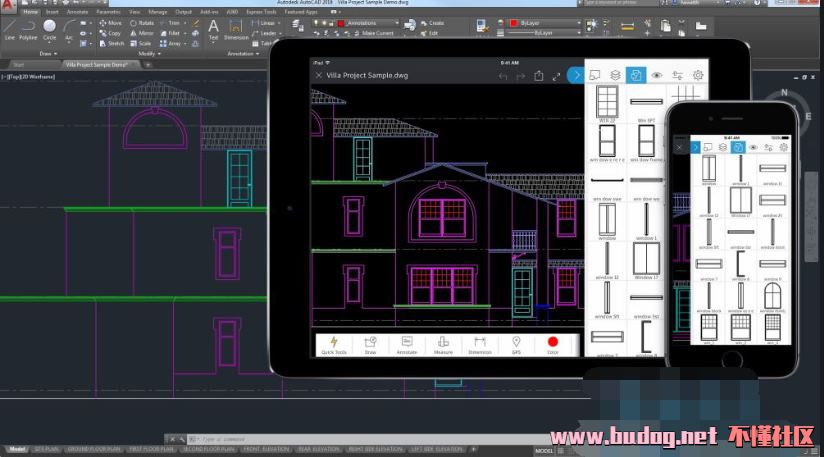Tap Quick Tools on the iPad toolbar
The height and width of the screenshot is (457, 824).
[334, 345]
